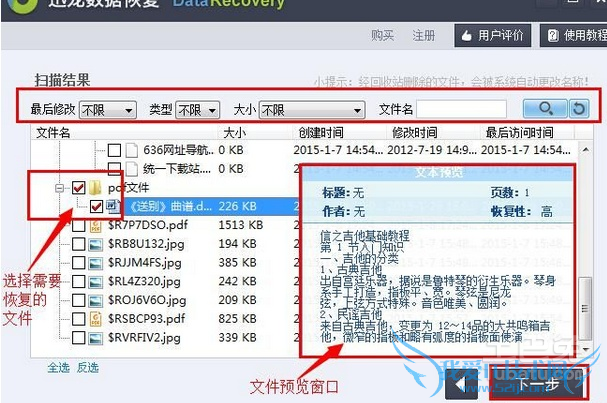The width and height of the screenshot is (607, 403).
Task: Click the image icon of $ROJ6V6O.jpg
Action: coord(95,300)
